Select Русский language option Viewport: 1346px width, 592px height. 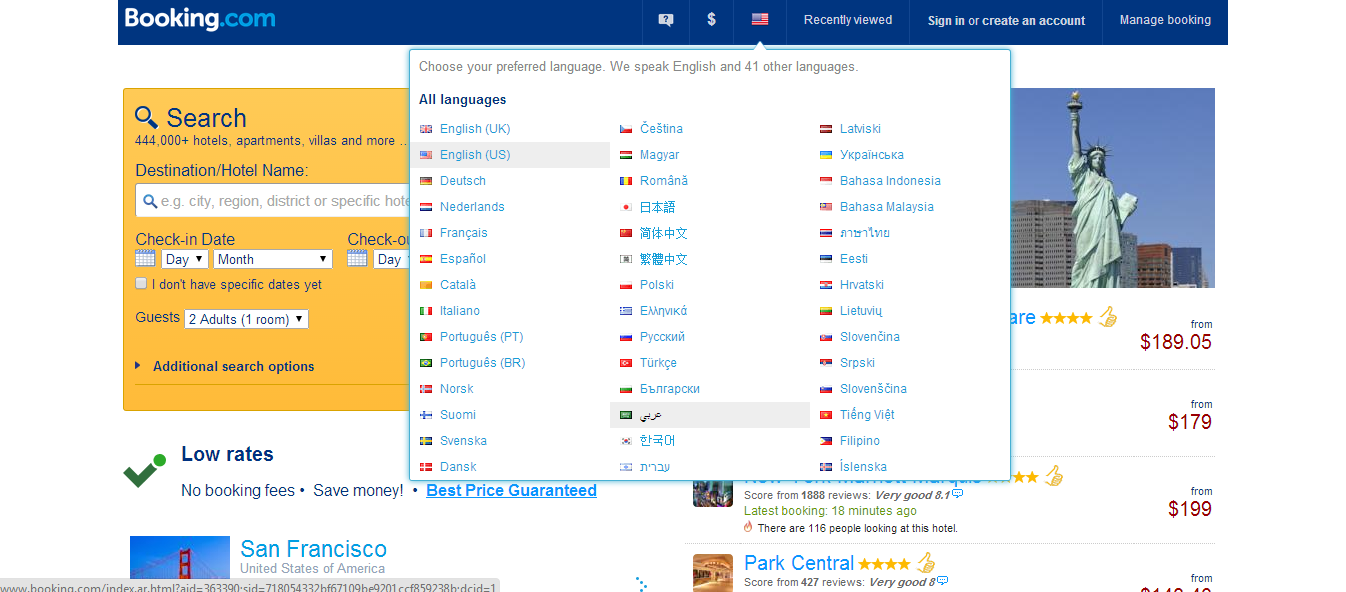click(x=662, y=337)
